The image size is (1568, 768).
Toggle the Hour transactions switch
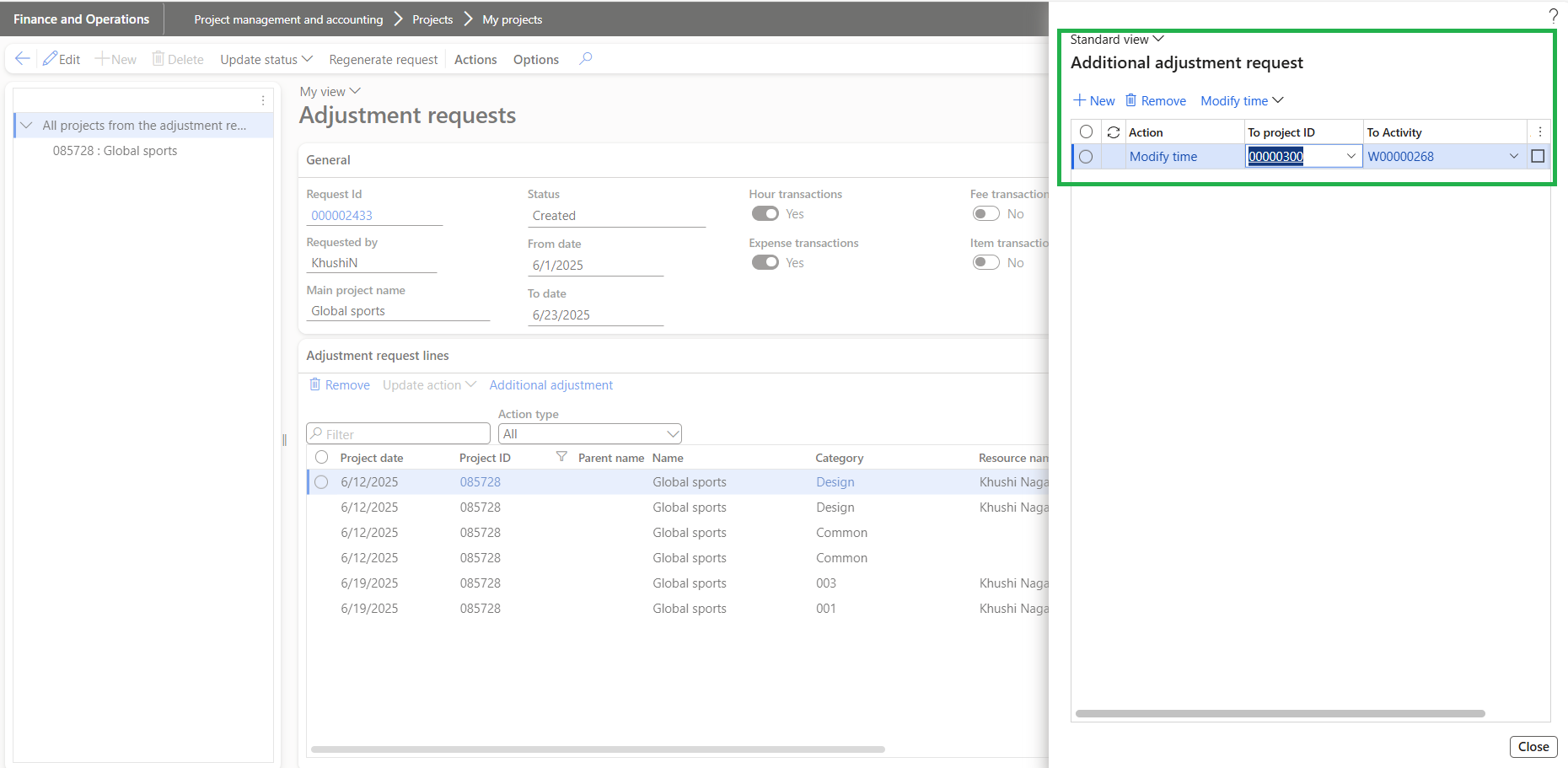point(765,214)
